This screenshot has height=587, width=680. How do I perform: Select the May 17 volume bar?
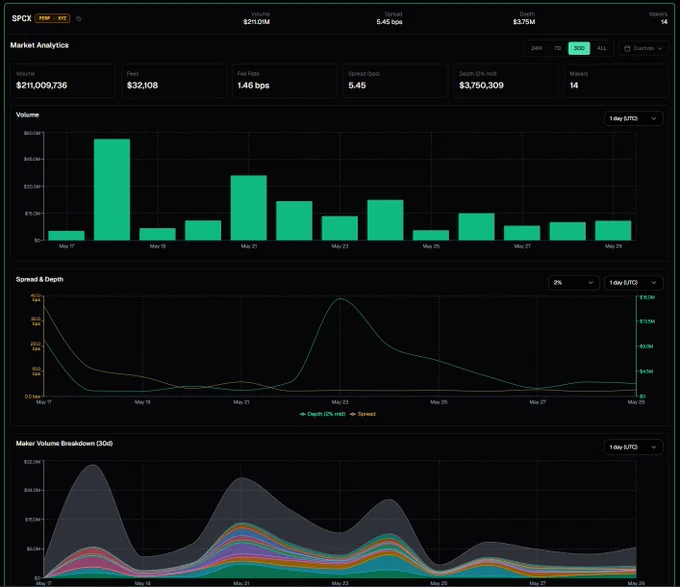click(x=66, y=235)
